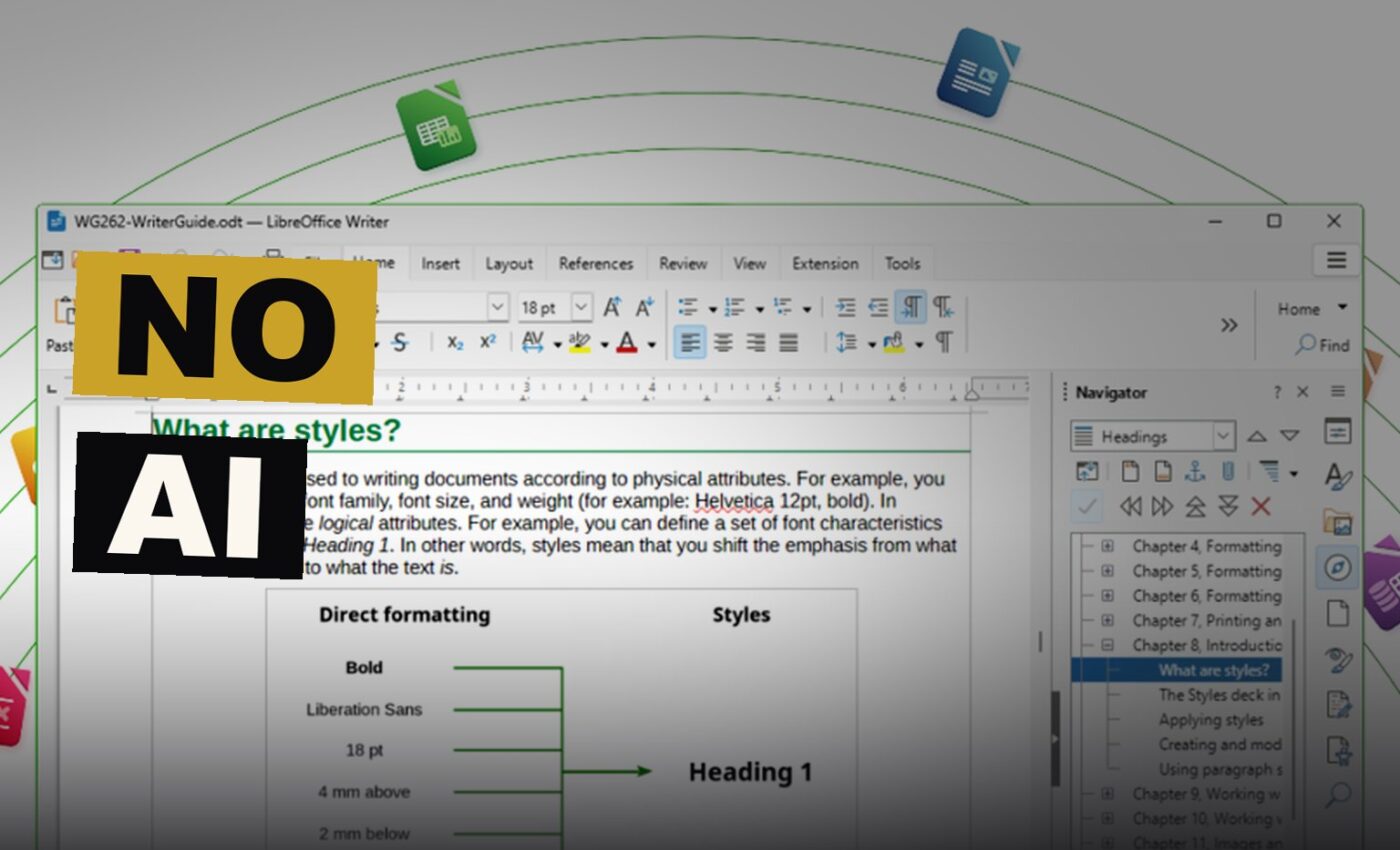Open the Tools tab

tap(902, 264)
